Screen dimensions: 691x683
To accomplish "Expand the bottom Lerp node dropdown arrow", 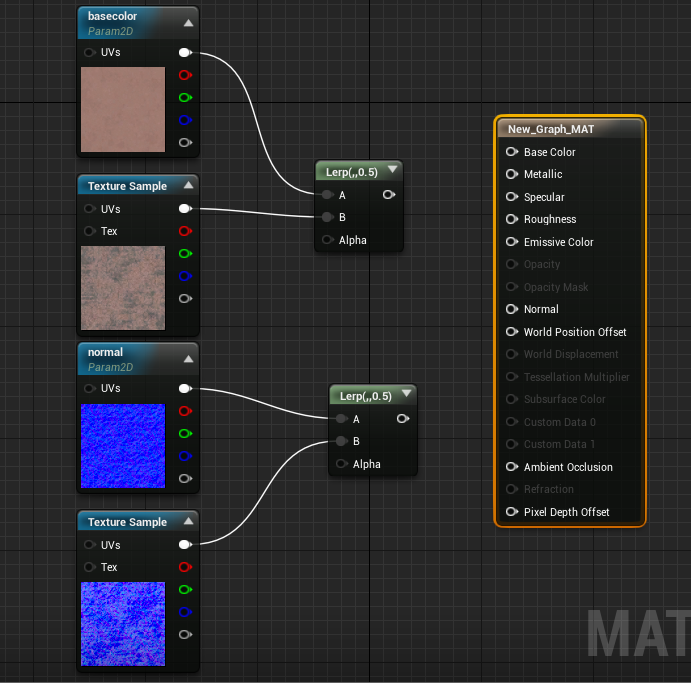I will pos(407,394).
